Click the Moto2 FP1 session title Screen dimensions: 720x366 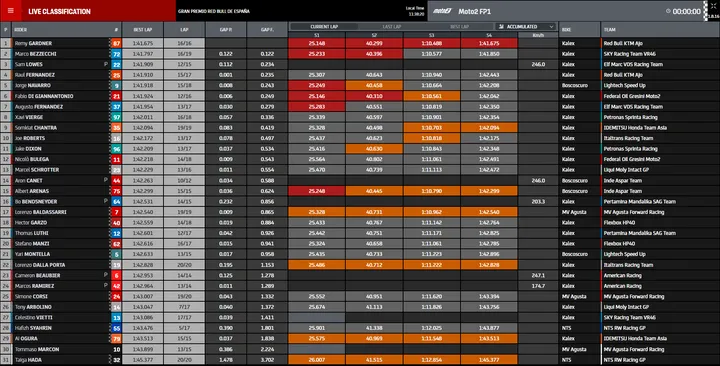475,11
